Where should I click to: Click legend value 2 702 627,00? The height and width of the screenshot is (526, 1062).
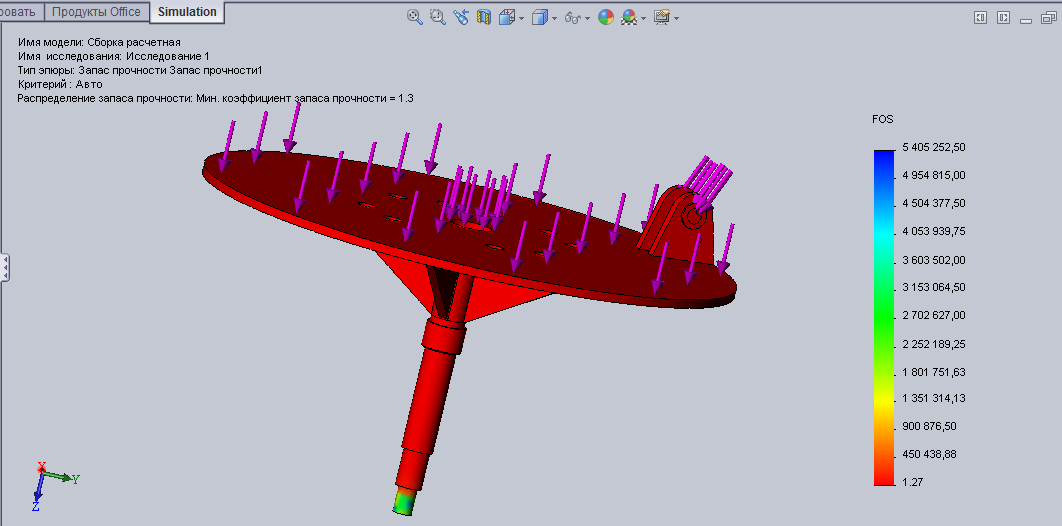point(933,315)
